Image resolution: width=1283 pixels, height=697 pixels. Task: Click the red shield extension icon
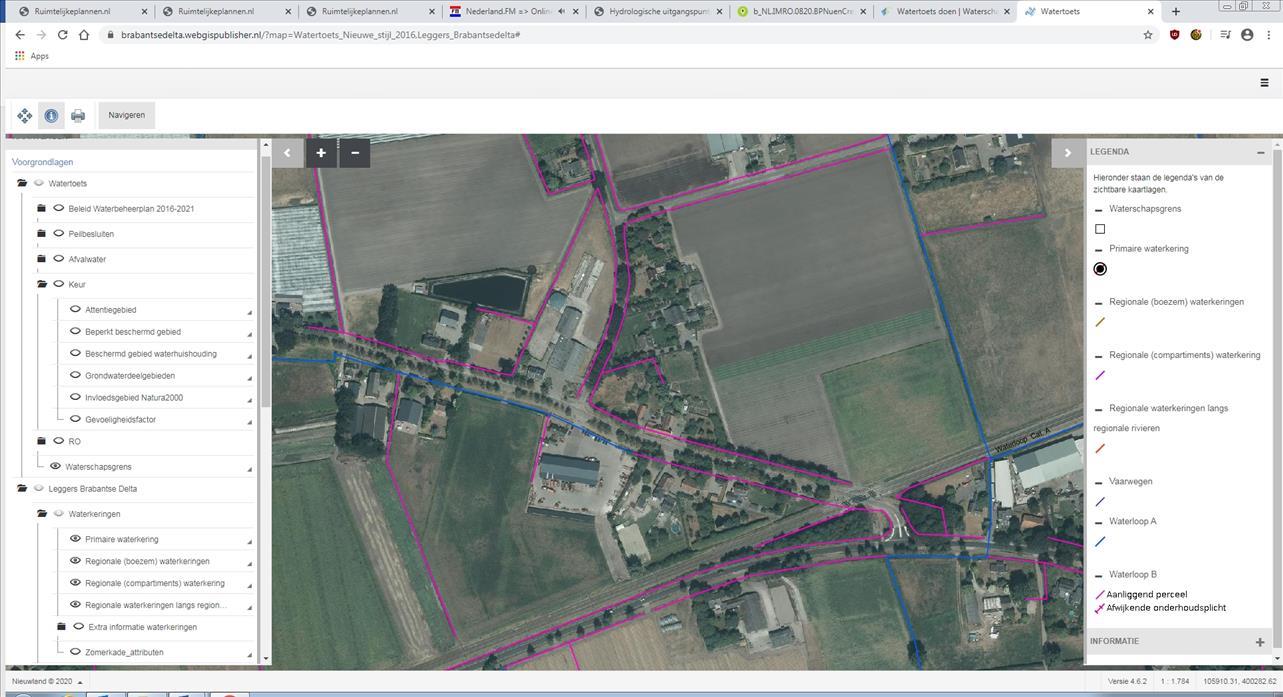point(1175,35)
